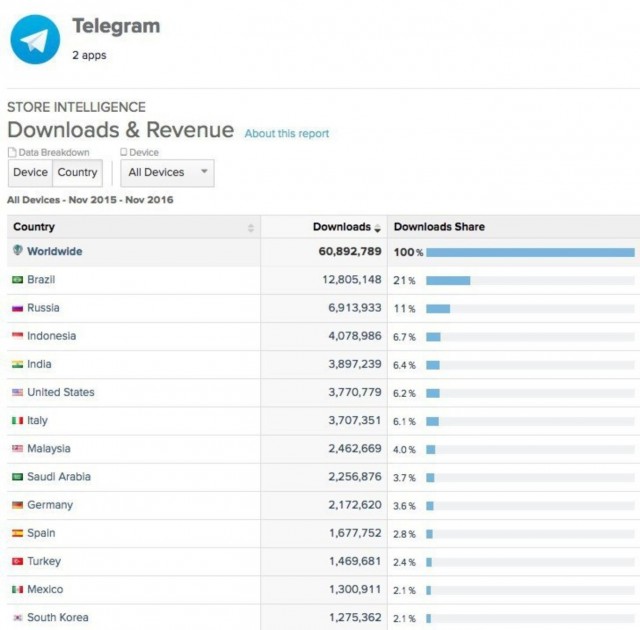
Task: Open the Worldwide row link
Action: [55, 251]
